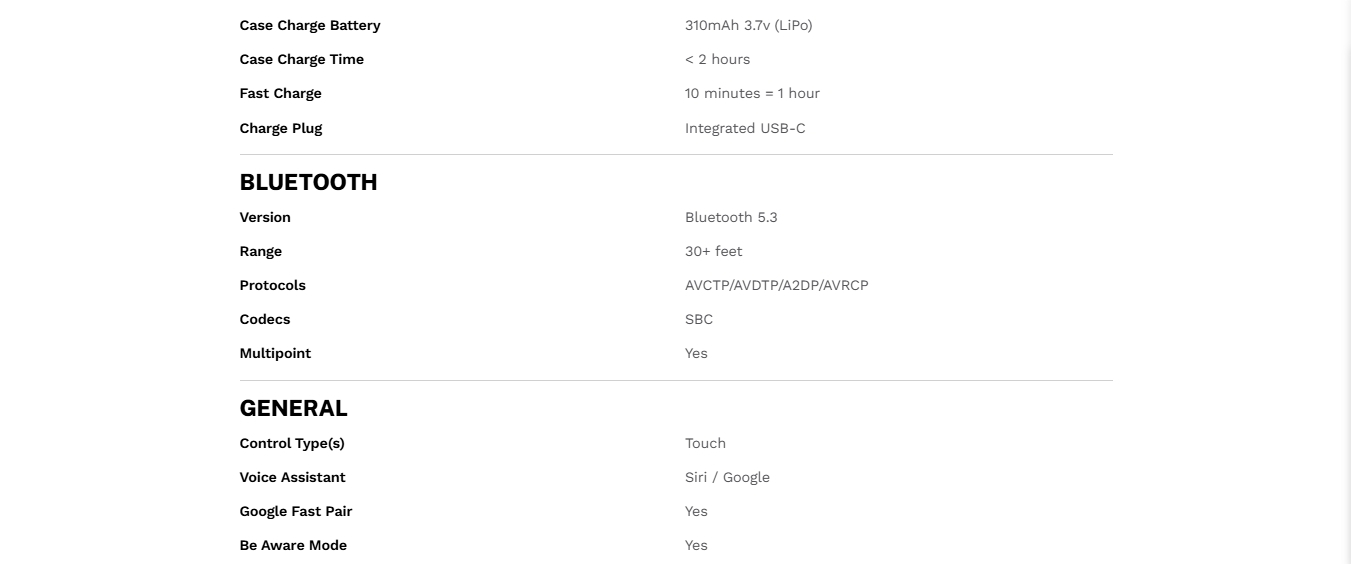Image resolution: width=1351 pixels, height=564 pixels.
Task: Click the Charge Plug label
Action: click(280, 128)
